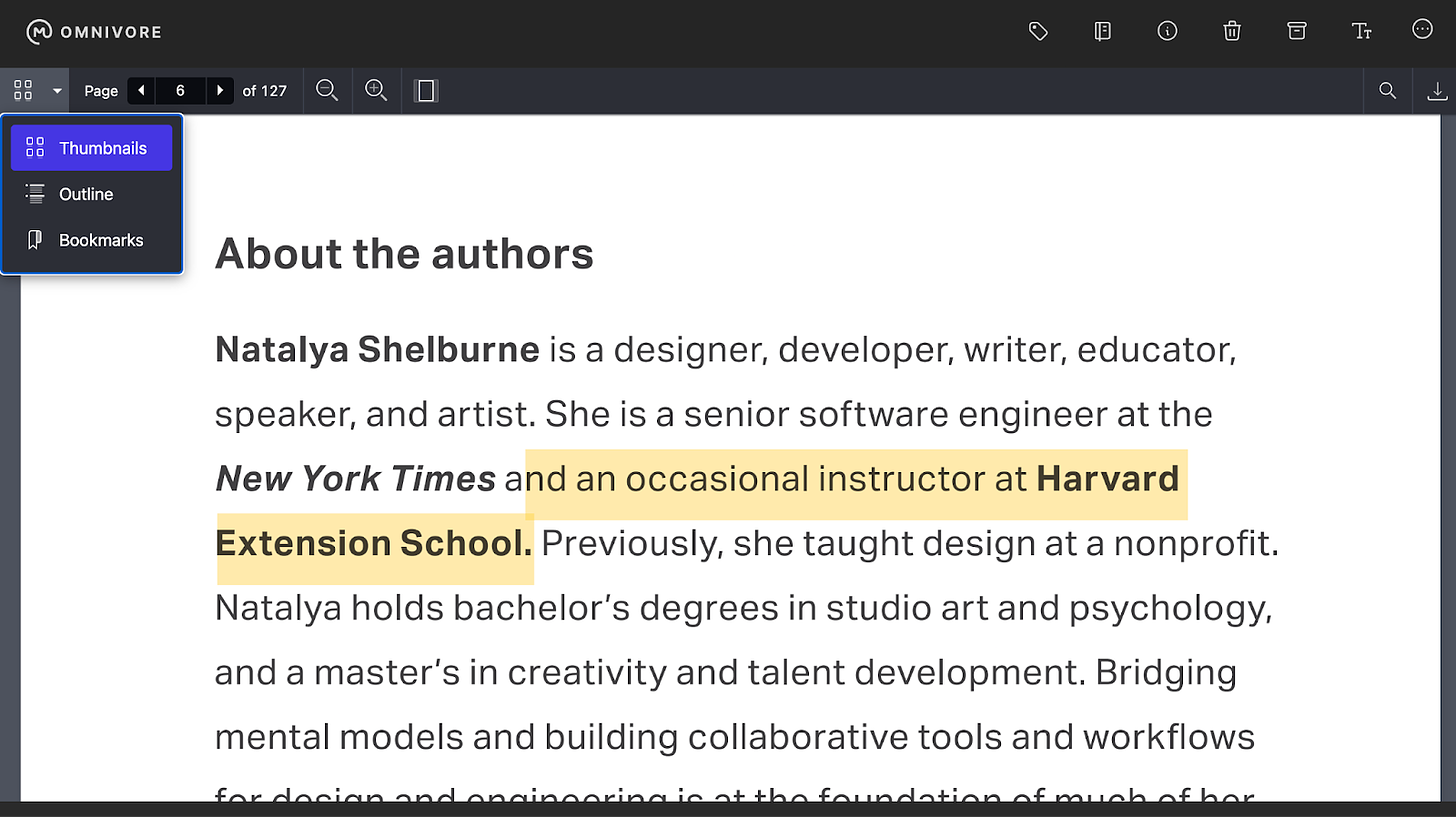
Task: Click the New York Times text
Action: pos(355,479)
